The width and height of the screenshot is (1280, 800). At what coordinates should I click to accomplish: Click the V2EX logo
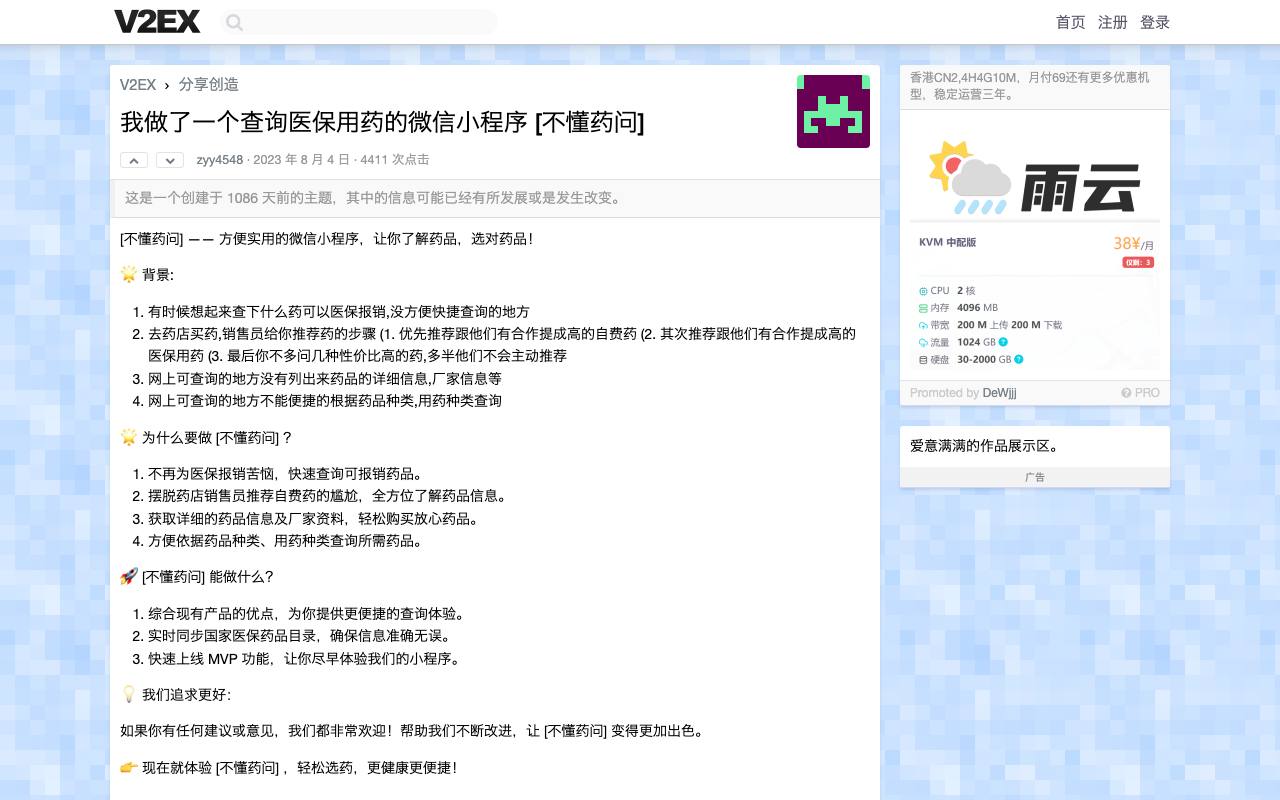pos(157,22)
